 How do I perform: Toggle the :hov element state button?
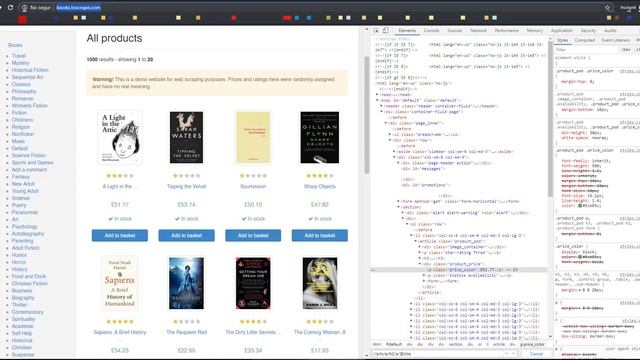[626, 50]
